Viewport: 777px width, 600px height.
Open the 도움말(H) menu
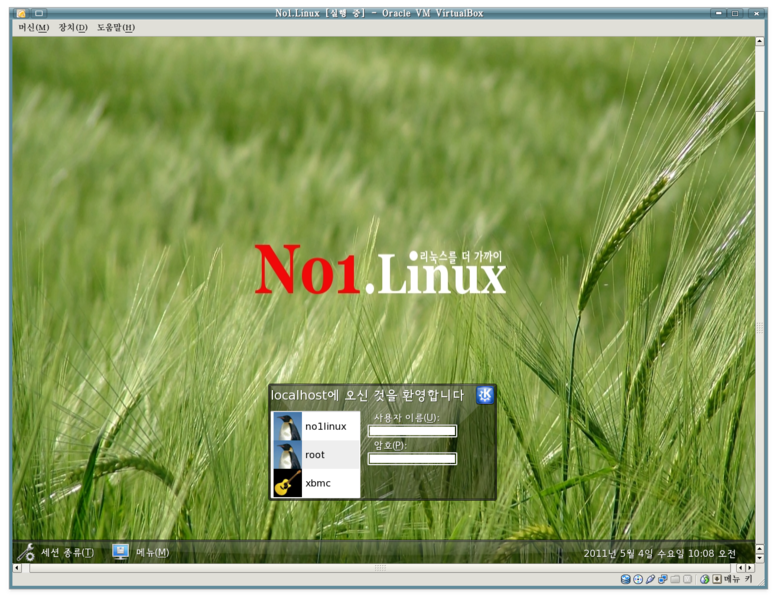pos(115,27)
